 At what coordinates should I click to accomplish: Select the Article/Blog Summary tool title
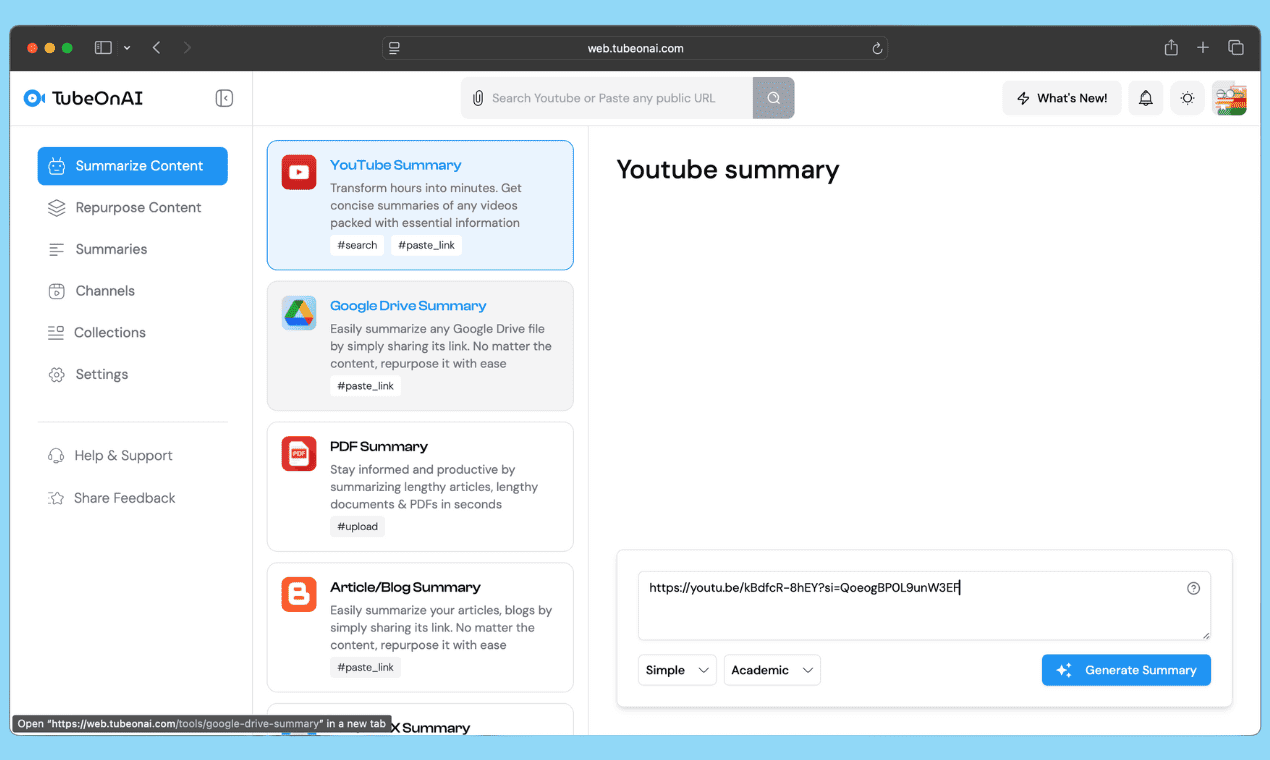tap(405, 588)
